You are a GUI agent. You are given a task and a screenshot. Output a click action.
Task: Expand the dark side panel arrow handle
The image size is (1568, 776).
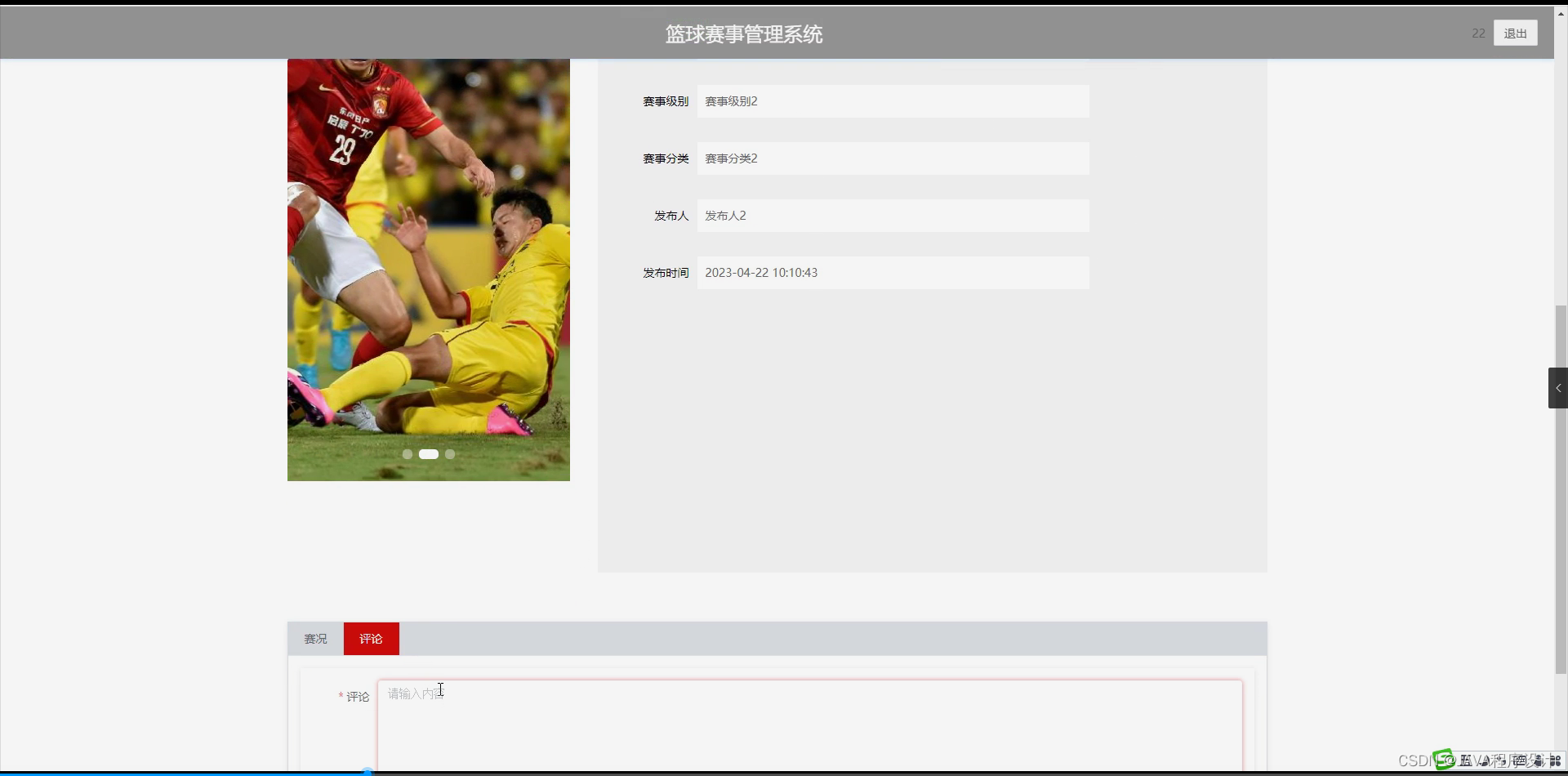[1557, 388]
